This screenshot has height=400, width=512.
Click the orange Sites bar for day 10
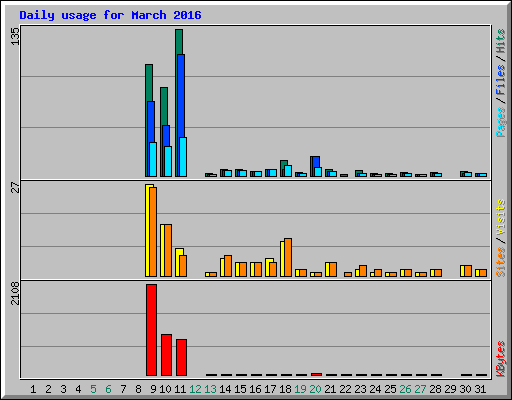pos(168,250)
